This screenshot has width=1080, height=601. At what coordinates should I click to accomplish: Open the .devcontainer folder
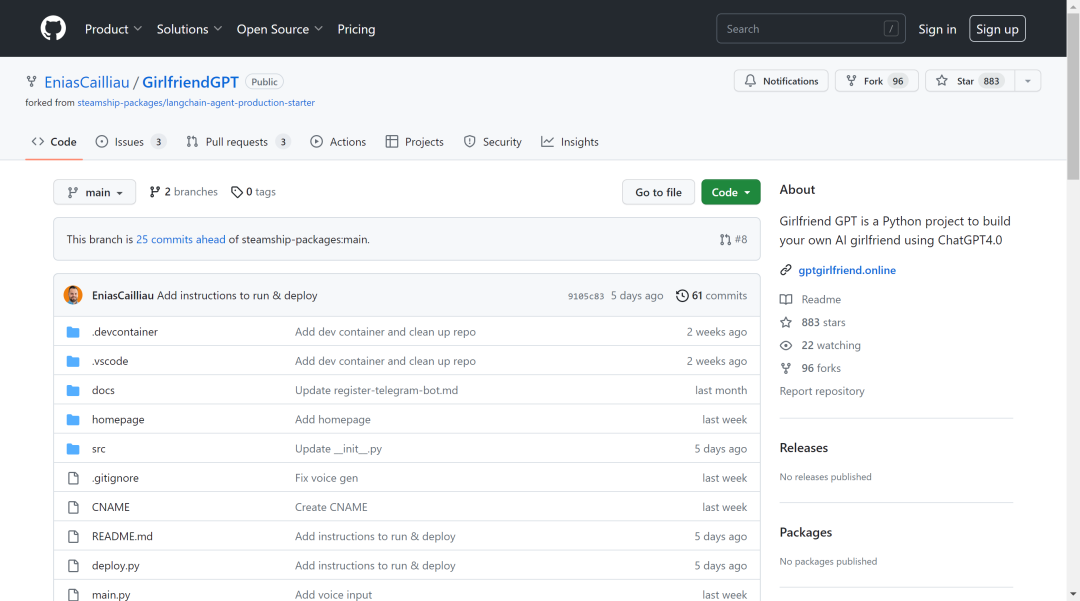125,332
